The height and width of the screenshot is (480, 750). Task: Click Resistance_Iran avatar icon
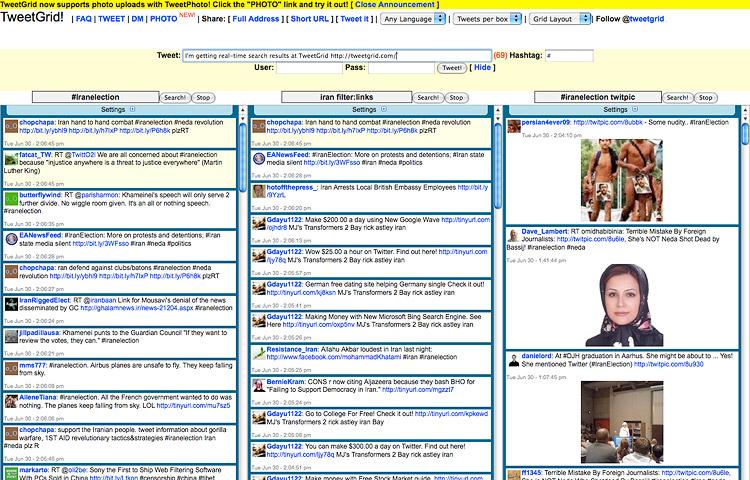tap(259, 353)
